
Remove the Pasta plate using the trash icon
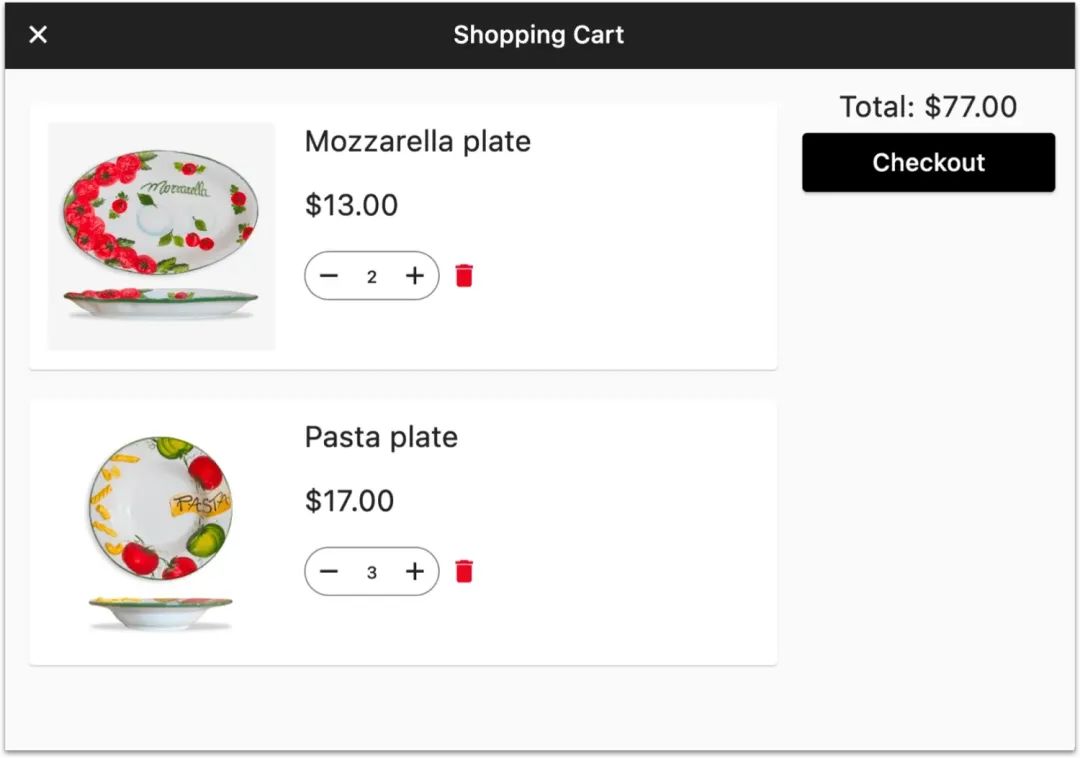click(464, 572)
